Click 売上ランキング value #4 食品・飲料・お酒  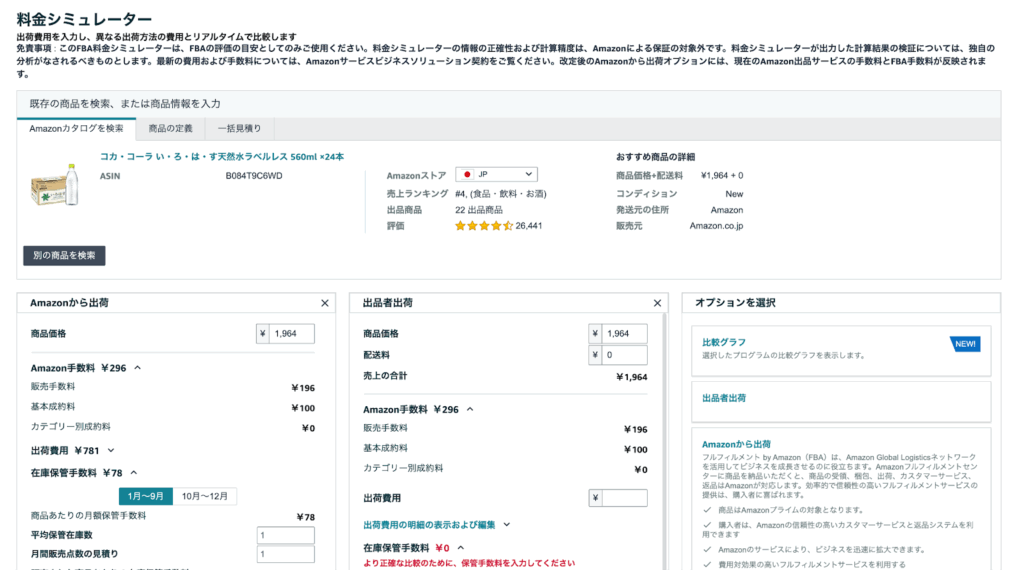[501, 194]
